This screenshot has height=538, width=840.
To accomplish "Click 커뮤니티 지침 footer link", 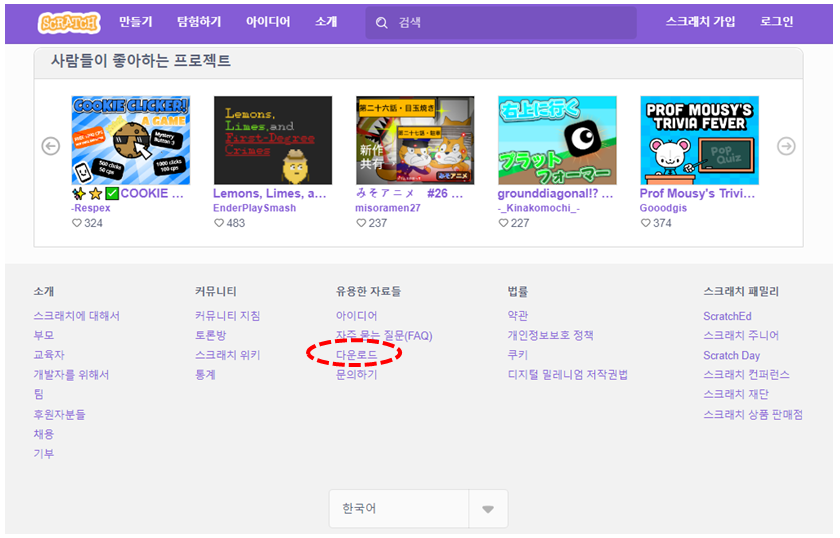I will click(228, 316).
